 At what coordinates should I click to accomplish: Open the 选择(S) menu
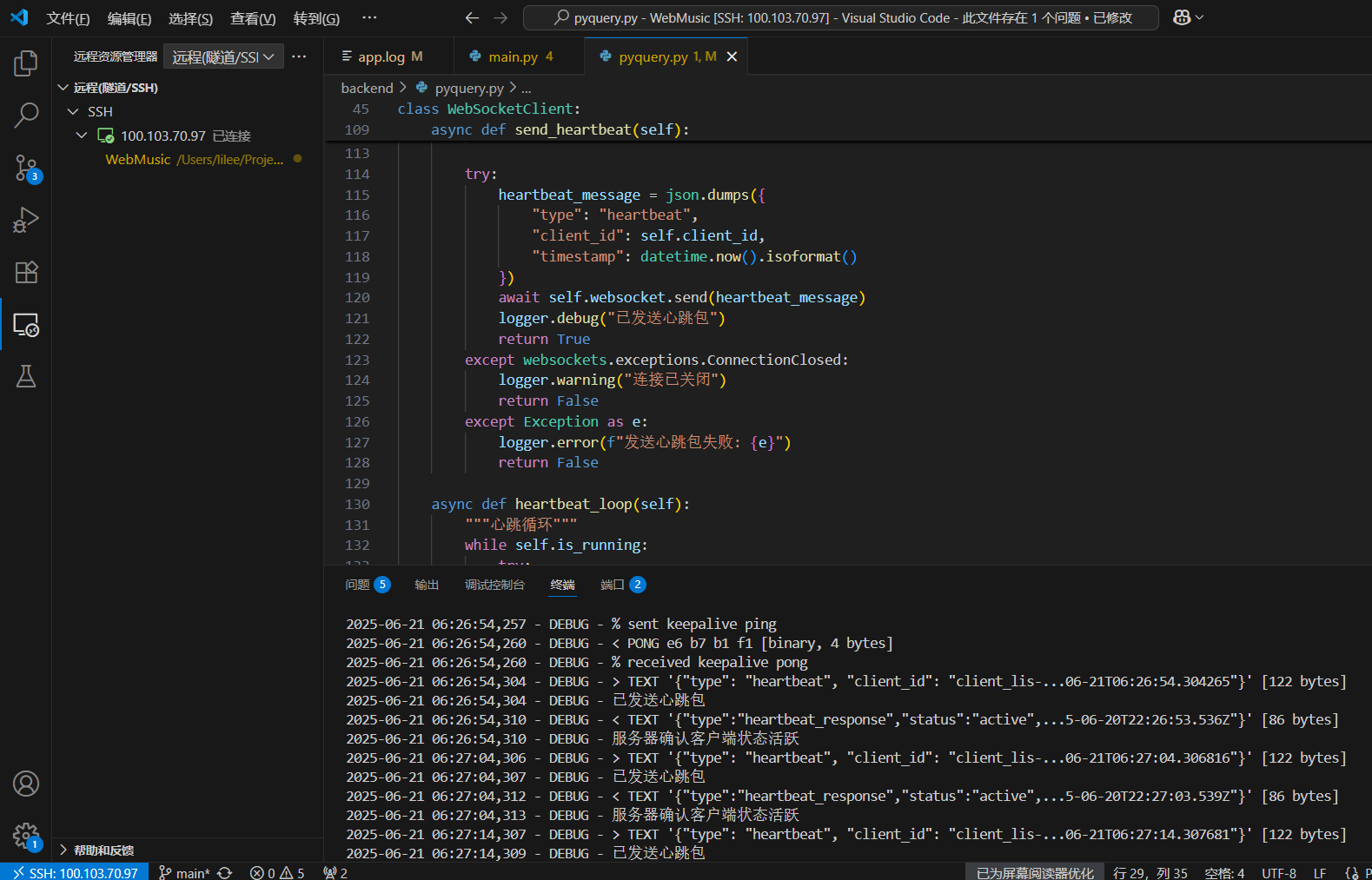[x=190, y=18]
